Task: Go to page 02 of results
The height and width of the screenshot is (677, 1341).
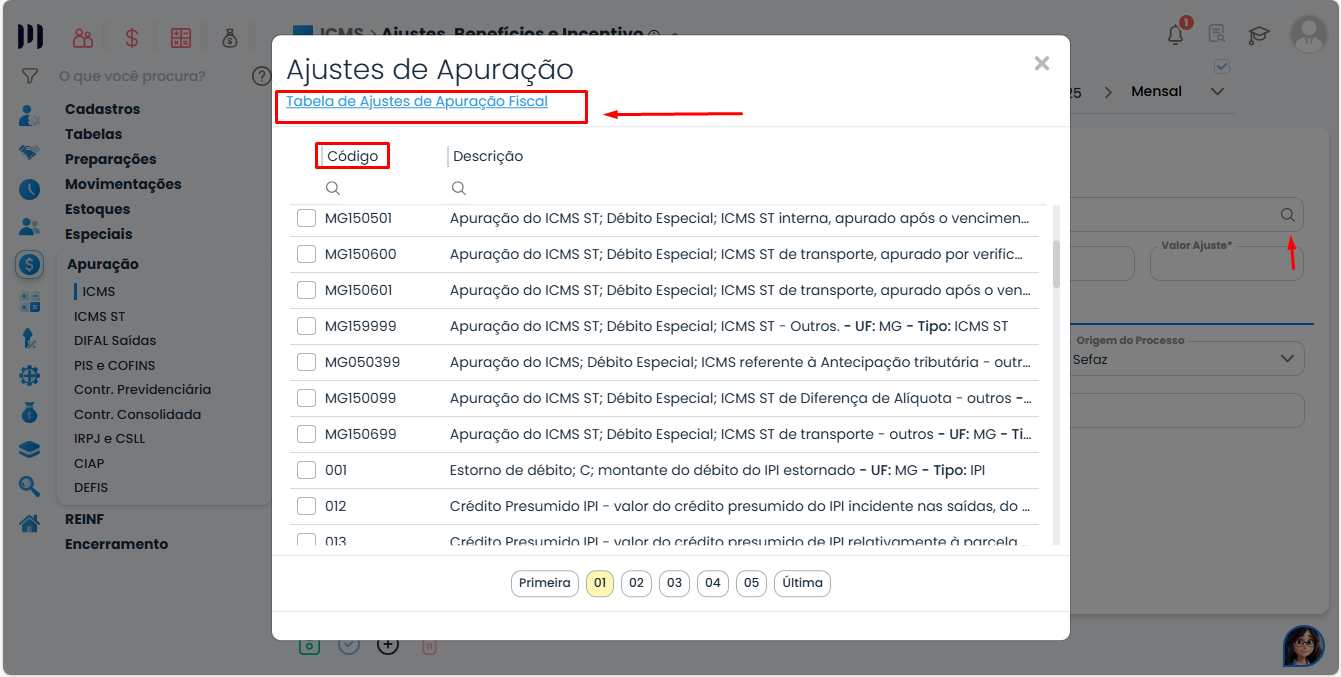Action: coord(636,583)
